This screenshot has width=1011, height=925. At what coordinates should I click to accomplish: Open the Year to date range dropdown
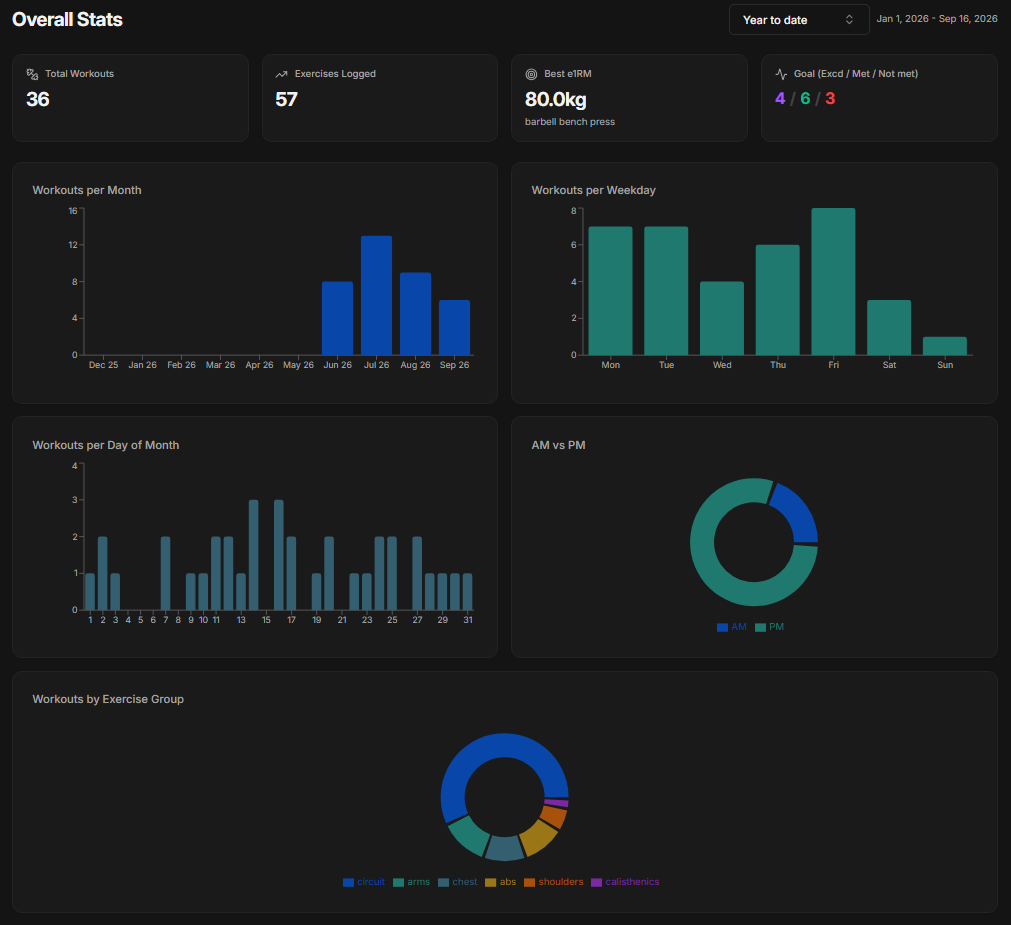click(x=799, y=20)
